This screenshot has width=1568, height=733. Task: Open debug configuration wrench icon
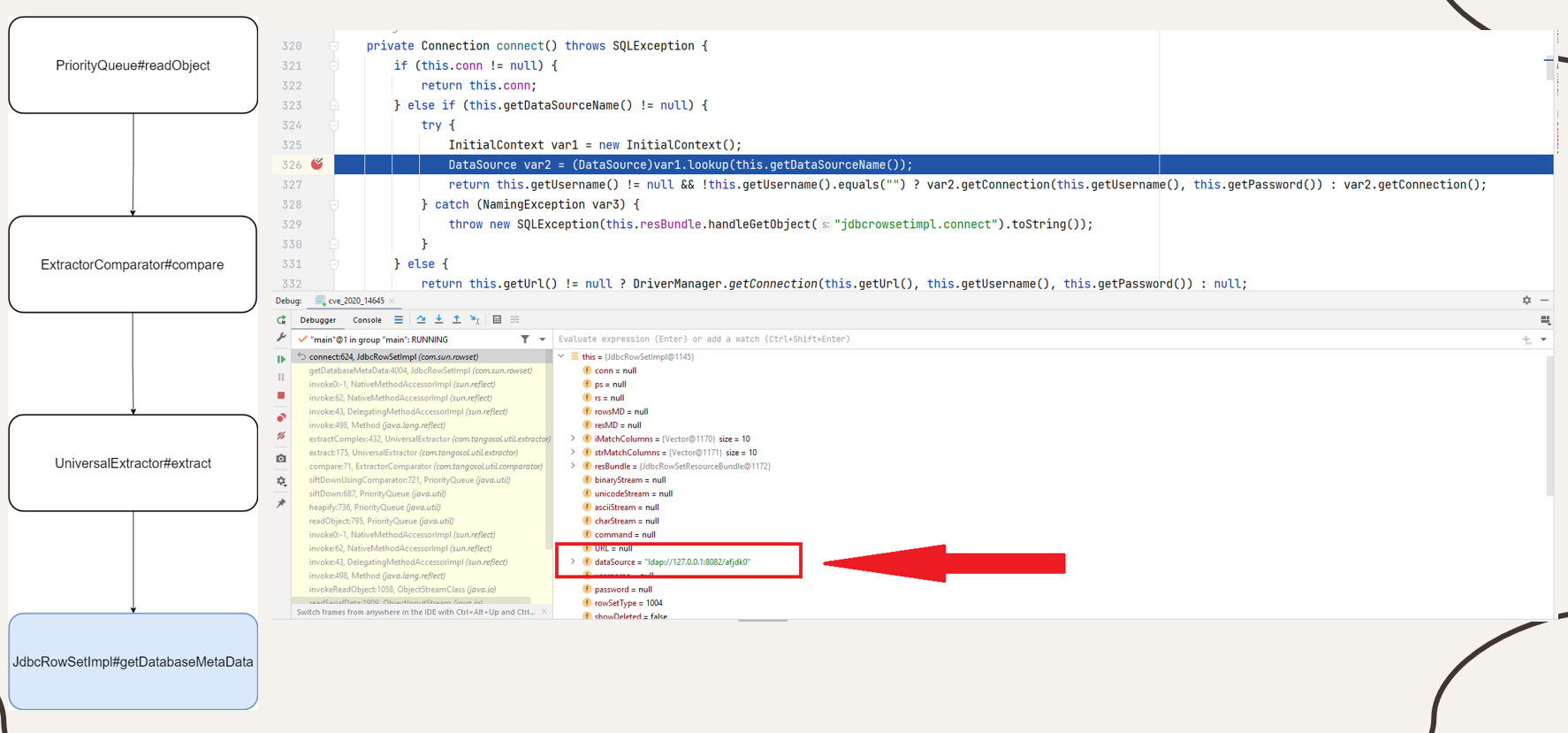point(281,339)
